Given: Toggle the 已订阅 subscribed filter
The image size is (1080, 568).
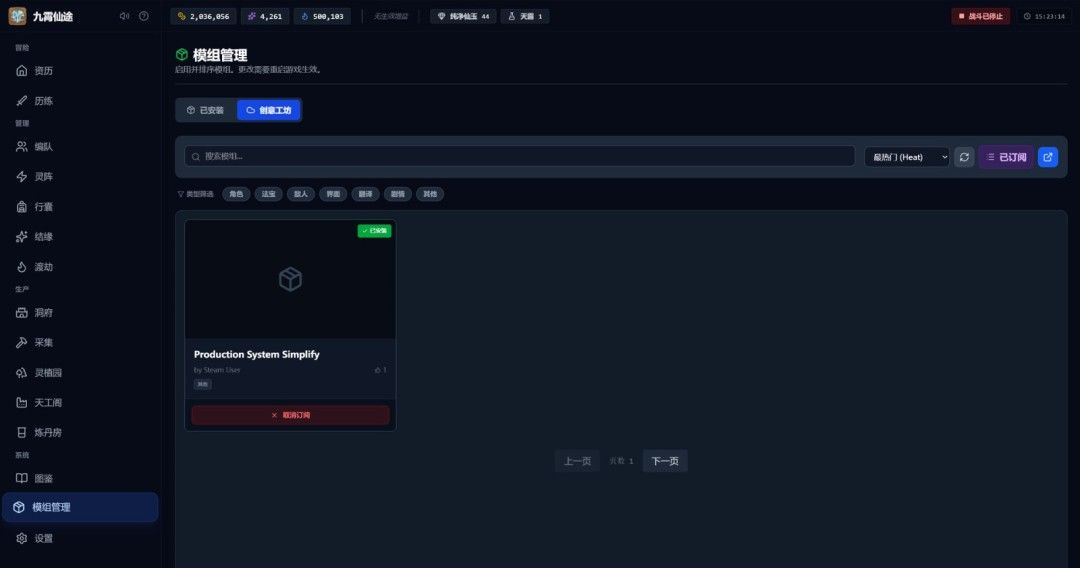Looking at the screenshot, I should click(1006, 157).
